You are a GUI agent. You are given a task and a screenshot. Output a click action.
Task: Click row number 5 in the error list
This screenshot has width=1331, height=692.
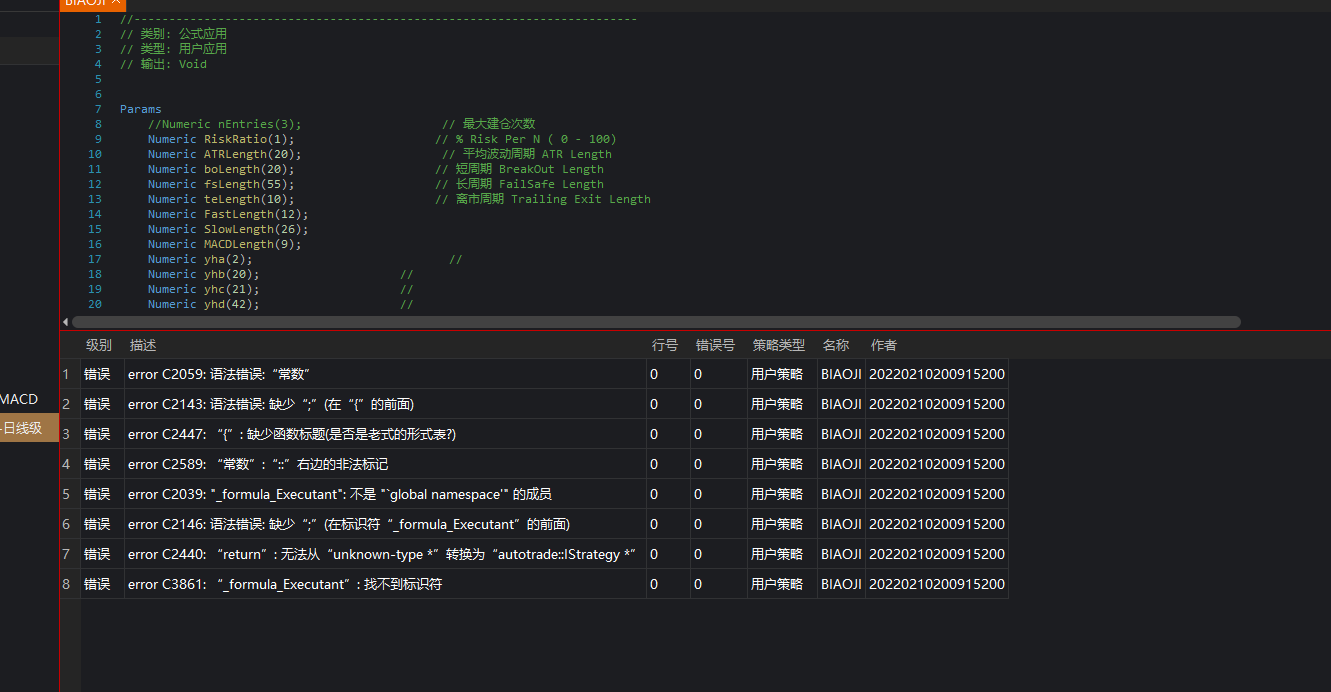point(67,494)
